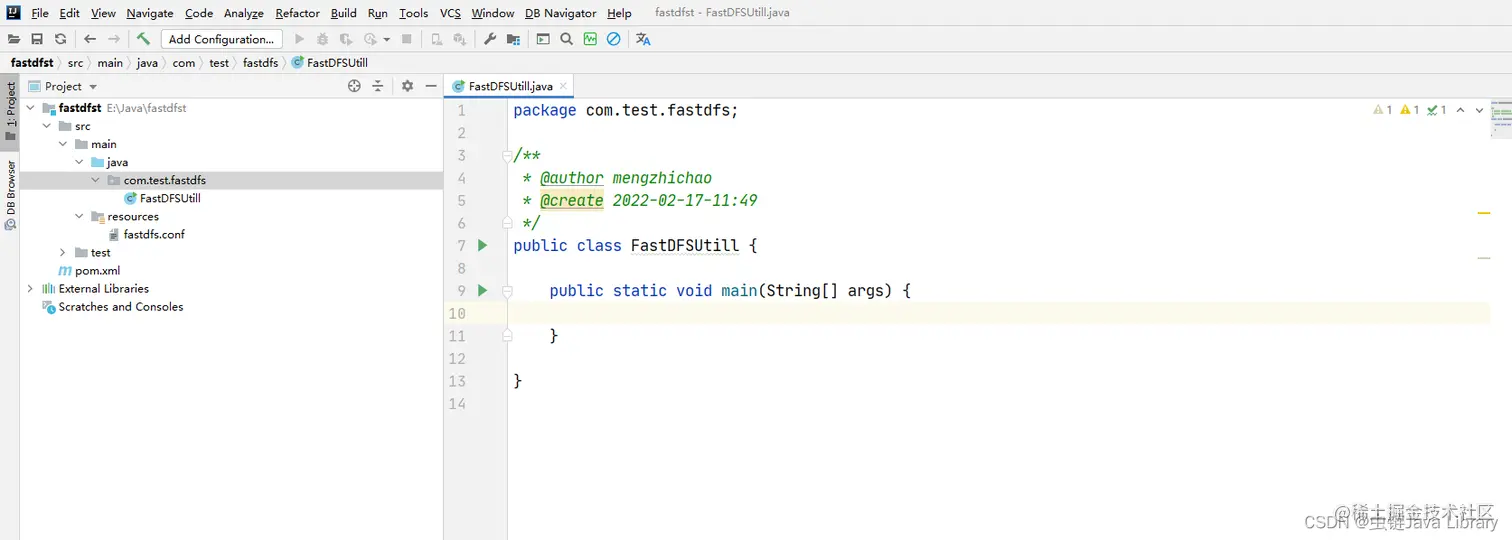Select fastdfs.conf in project tree
Image resolution: width=1512 pixels, height=540 pixels.
pyautogui.click(x=146, y=234)
